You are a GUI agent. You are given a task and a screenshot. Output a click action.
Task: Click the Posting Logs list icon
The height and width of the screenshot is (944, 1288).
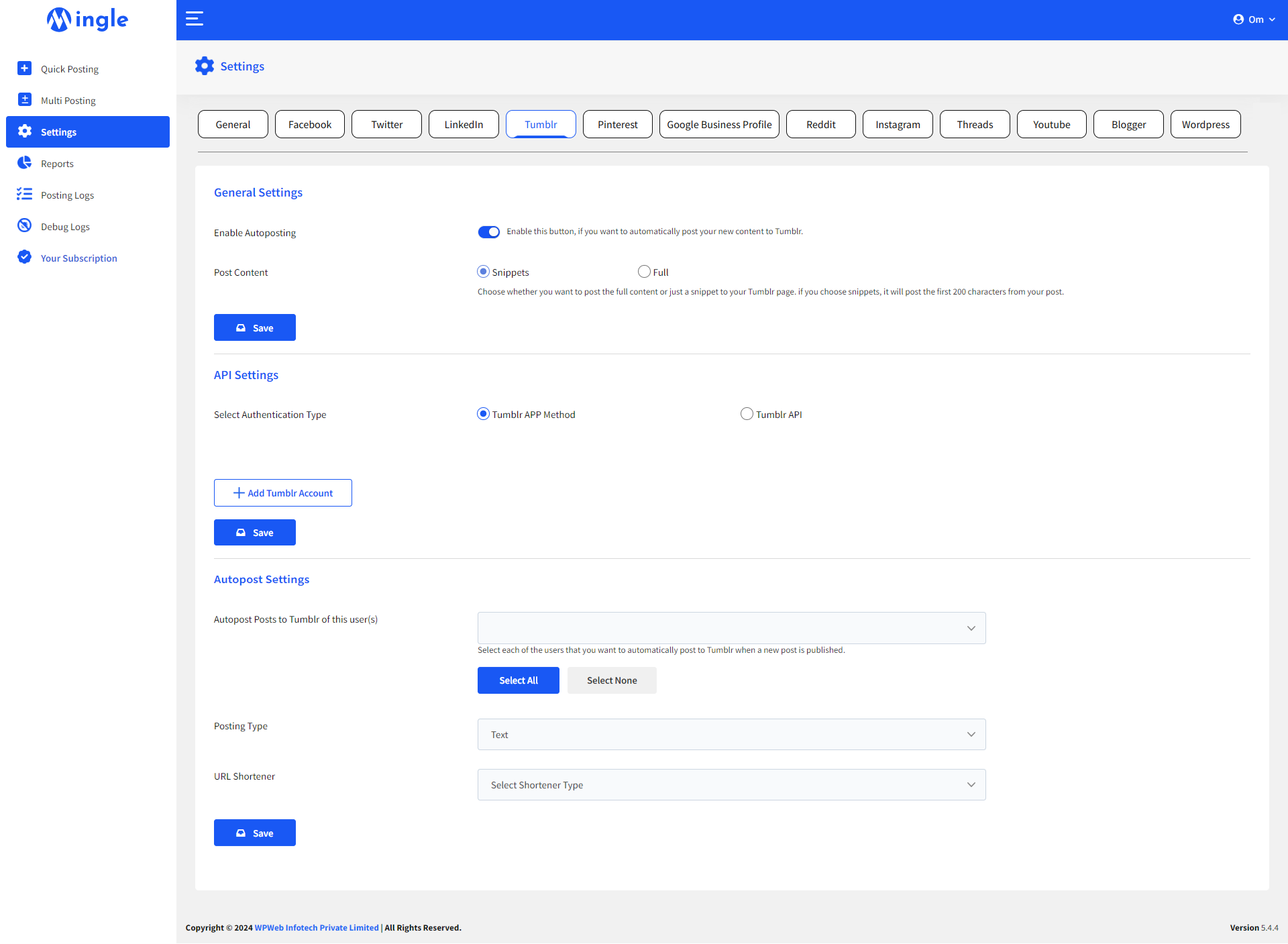(x=25, y=195)
